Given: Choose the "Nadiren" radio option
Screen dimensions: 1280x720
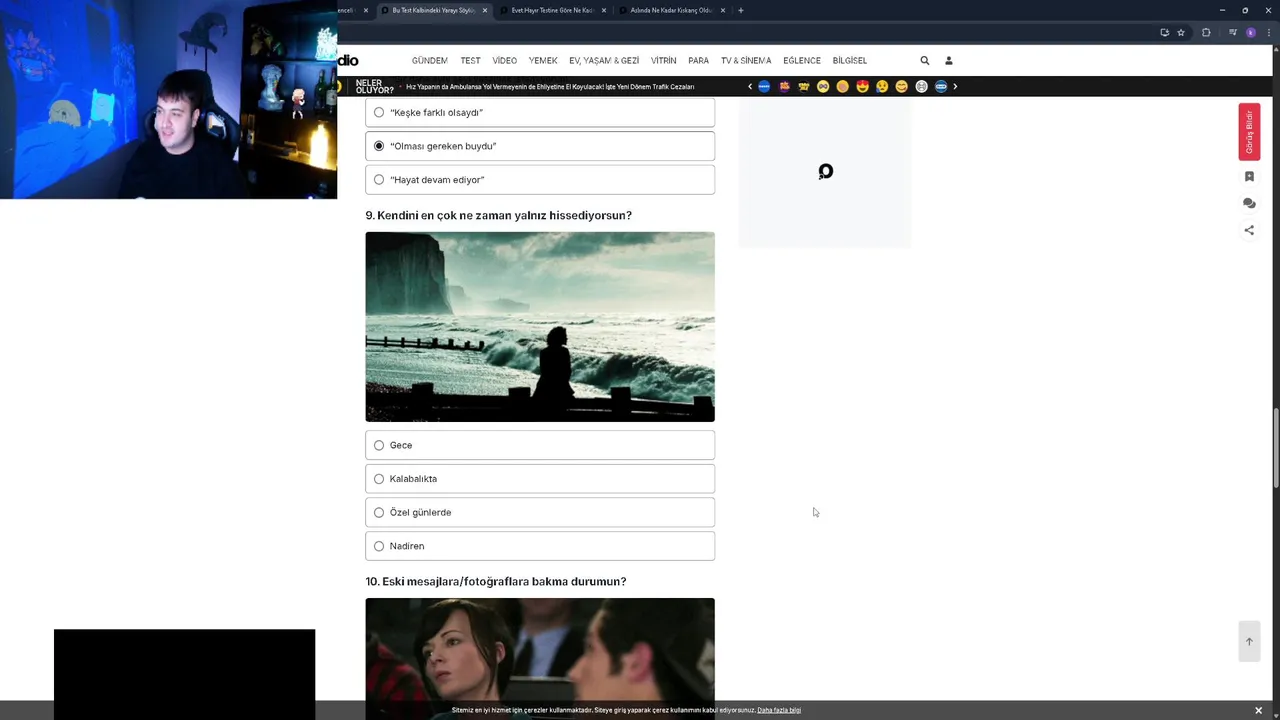Looking at the screenshot, I should point(540,546).
